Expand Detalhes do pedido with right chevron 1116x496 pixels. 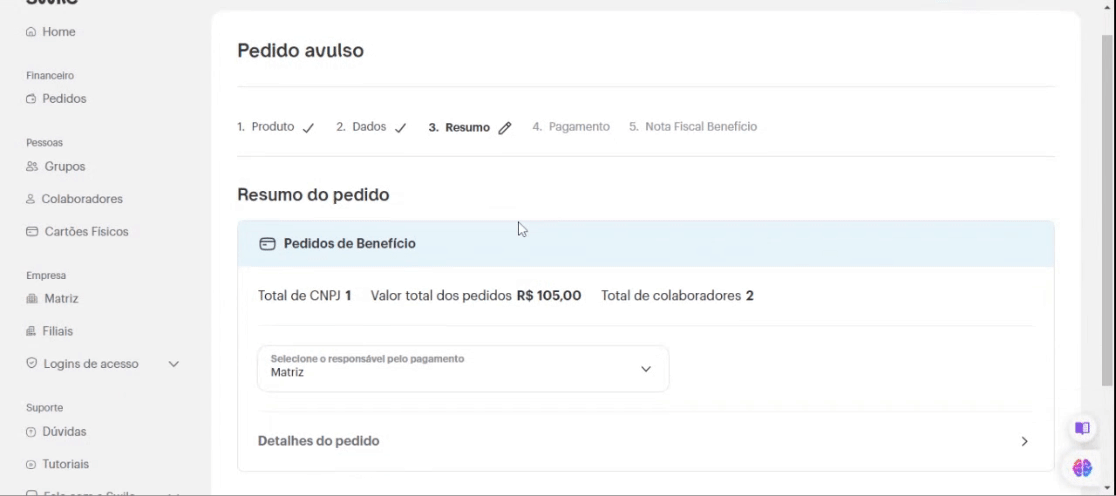(1024, 441)
